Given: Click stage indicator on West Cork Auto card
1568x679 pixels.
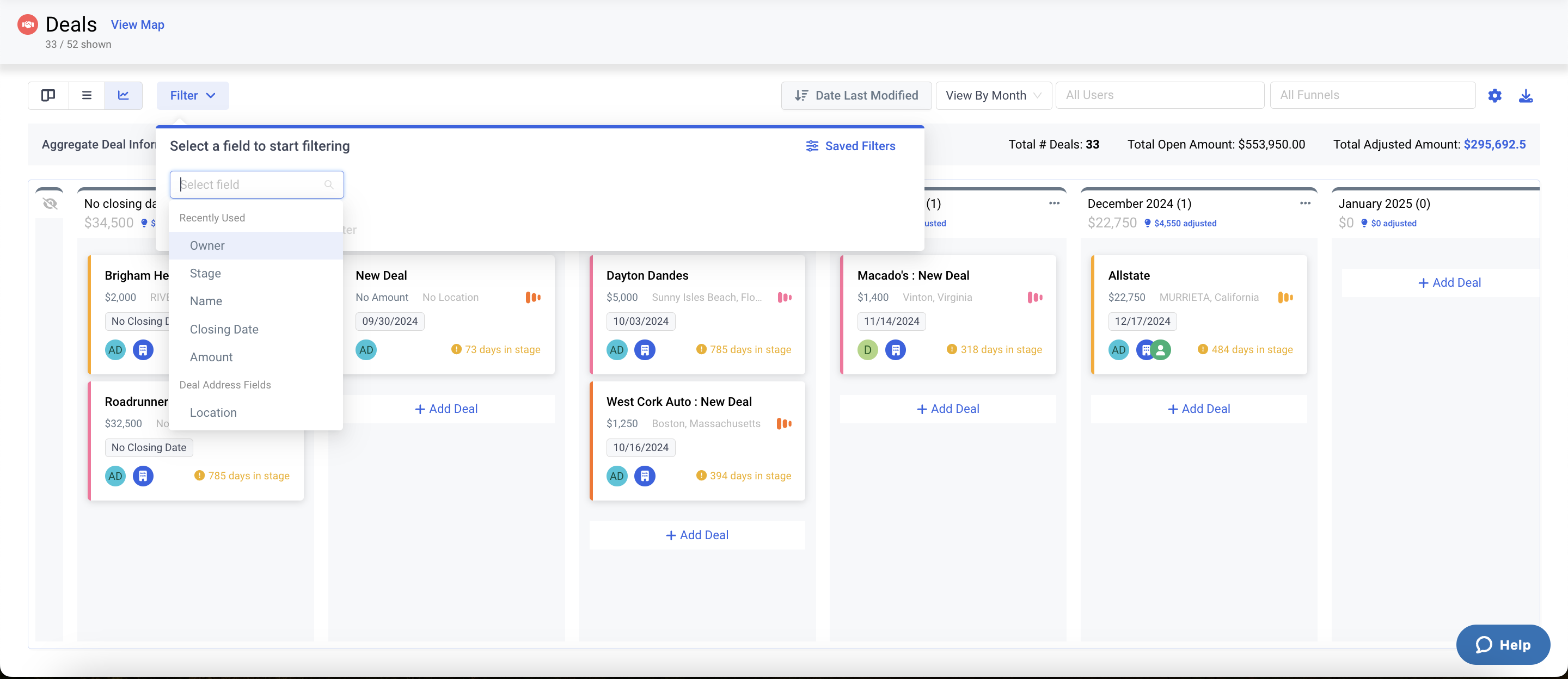Looking at the screenshot, I should tap(784, 424).
